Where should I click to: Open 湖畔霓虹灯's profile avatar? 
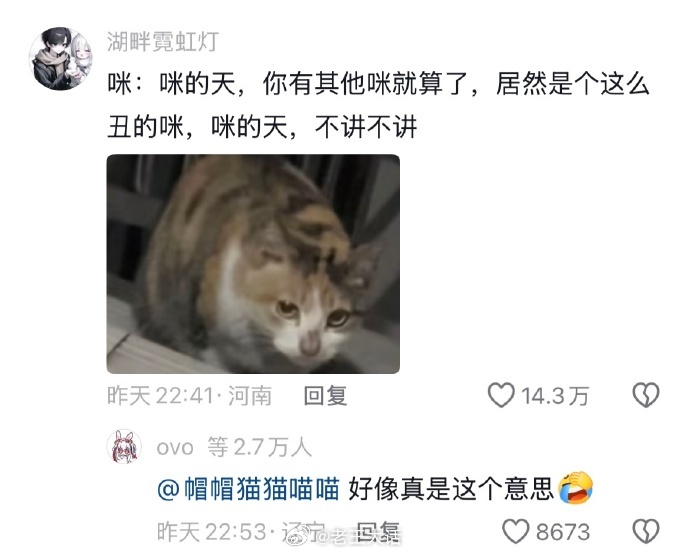pos(60,58)
